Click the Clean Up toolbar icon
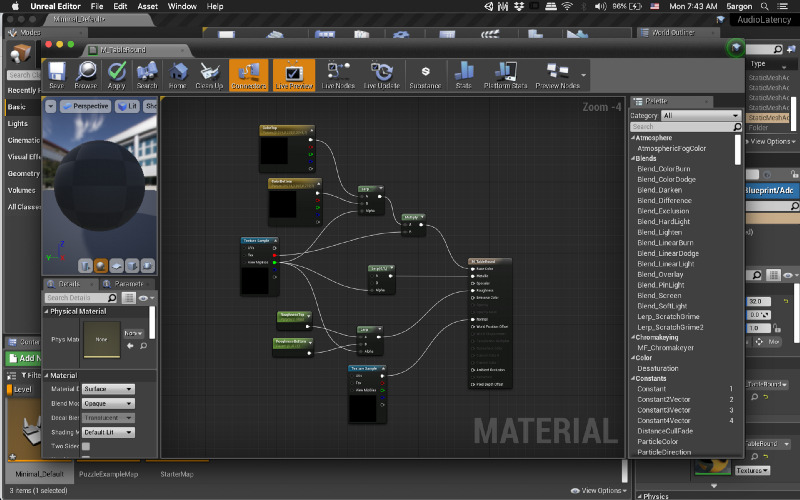Viewport: 800px width, 500px height. 209,74
